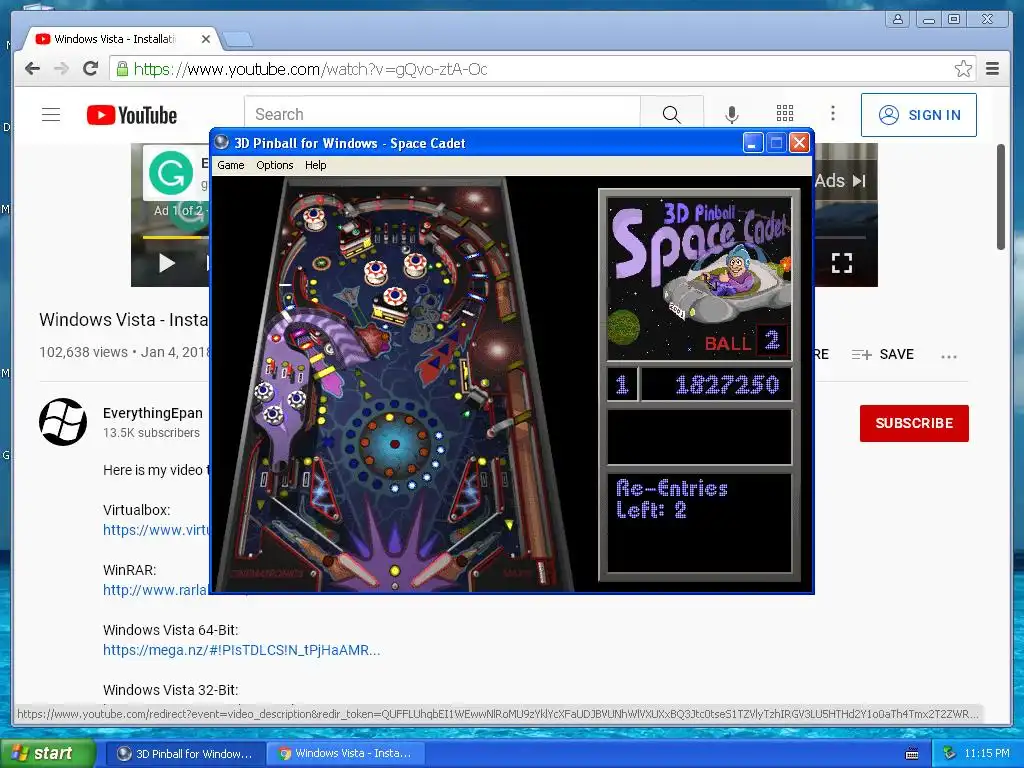Open the Chrome hamburger menu
The image size is (1024, 768).
tap(992, 69)
